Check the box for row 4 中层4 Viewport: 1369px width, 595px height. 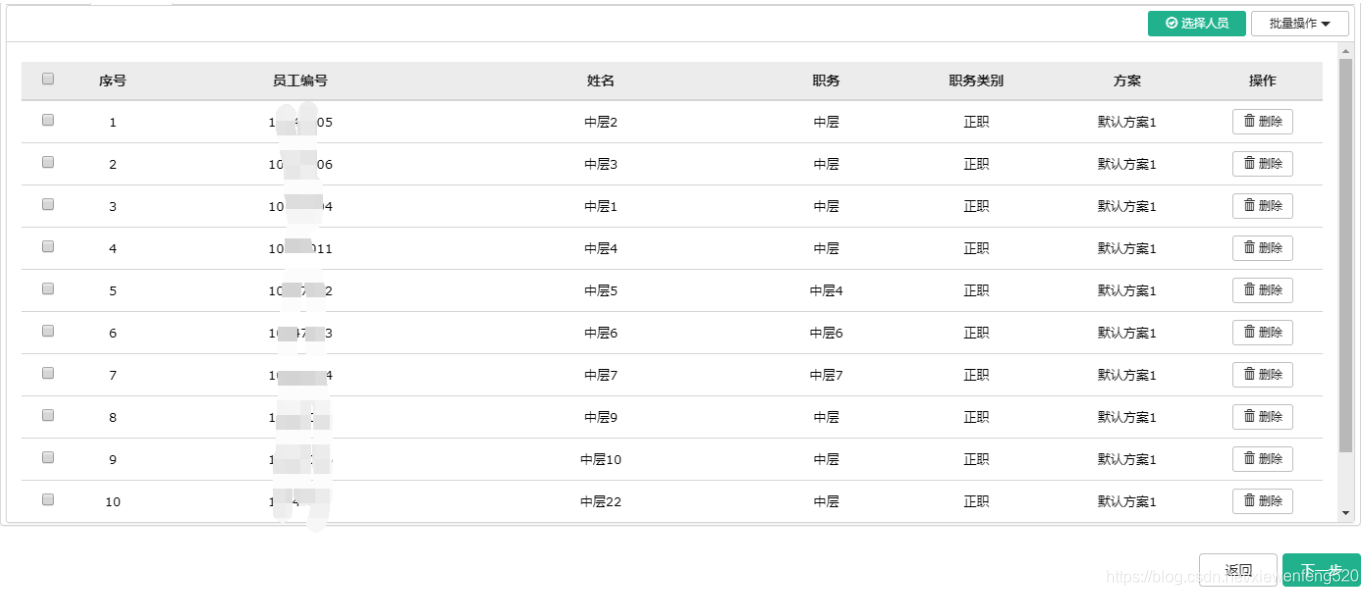(x=48, y=246)
